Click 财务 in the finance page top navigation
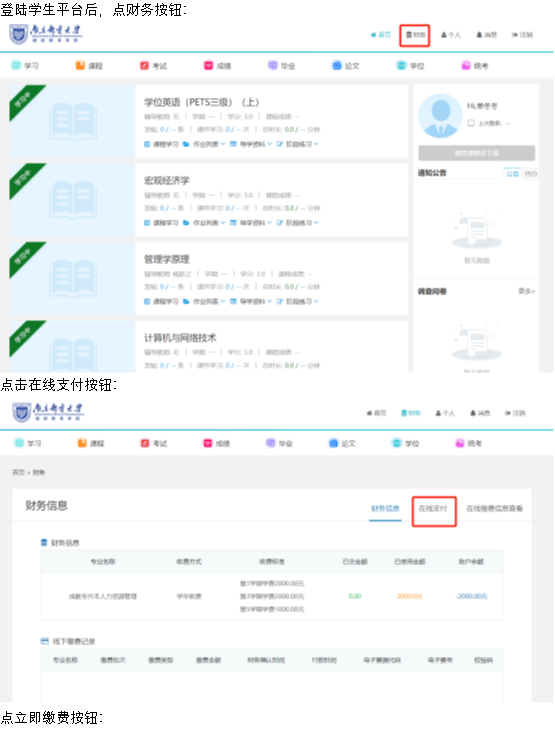 [x=411, y=413]
